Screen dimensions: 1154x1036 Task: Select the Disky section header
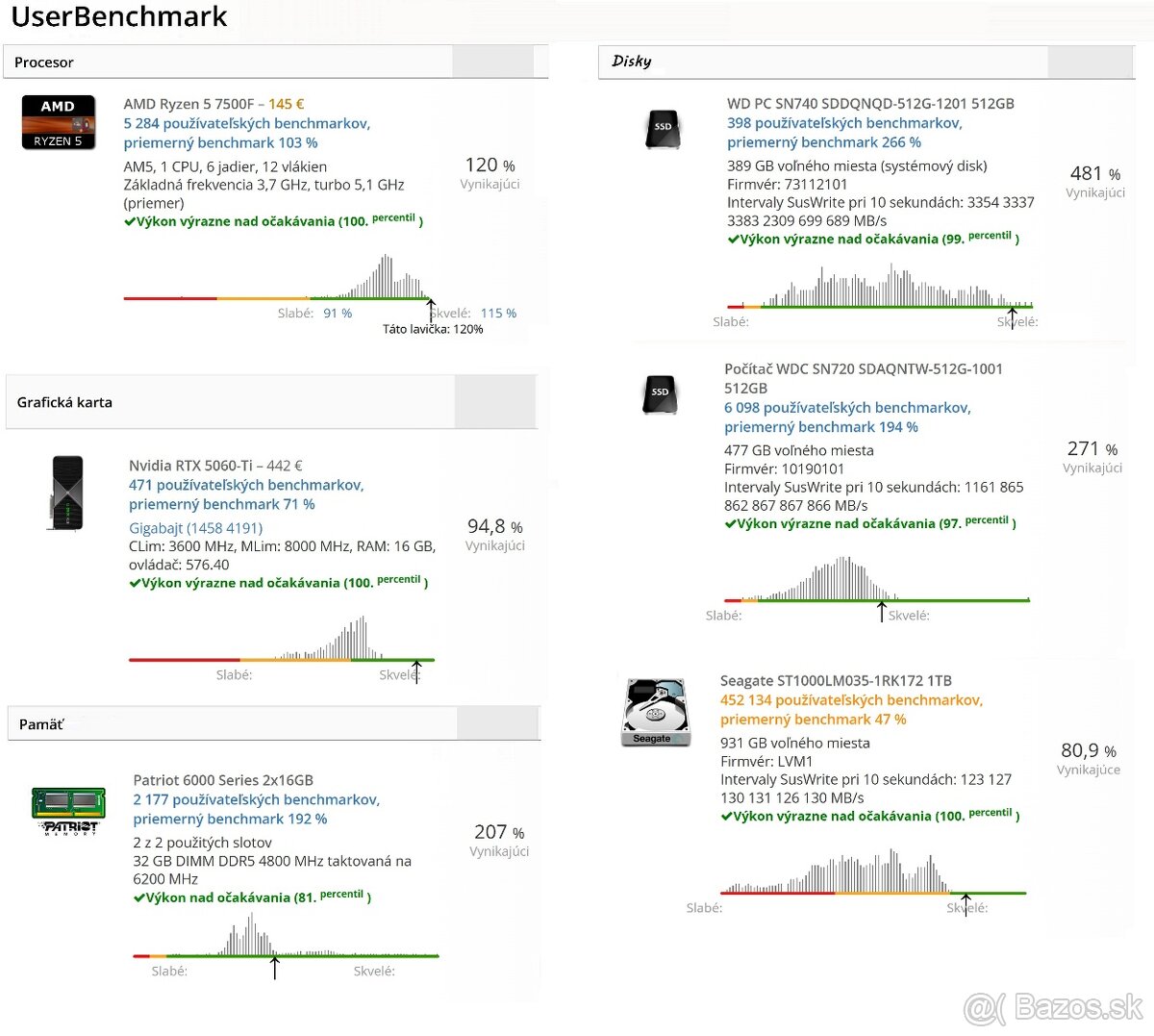[632, 62]
